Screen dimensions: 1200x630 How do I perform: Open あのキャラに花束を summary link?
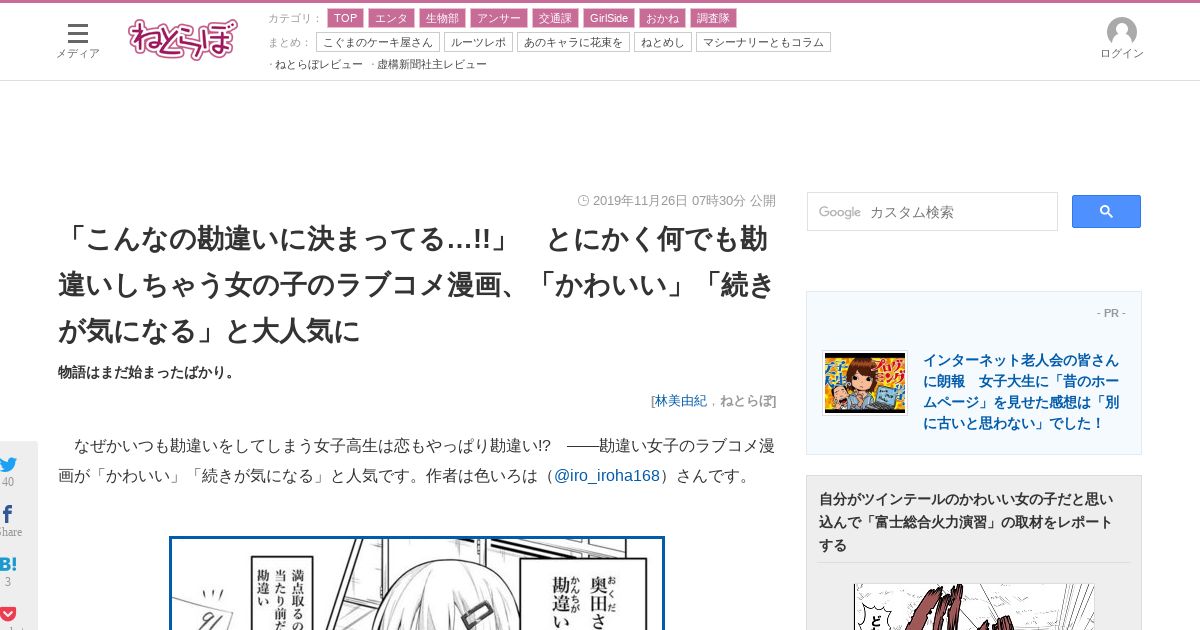[573, 42]
